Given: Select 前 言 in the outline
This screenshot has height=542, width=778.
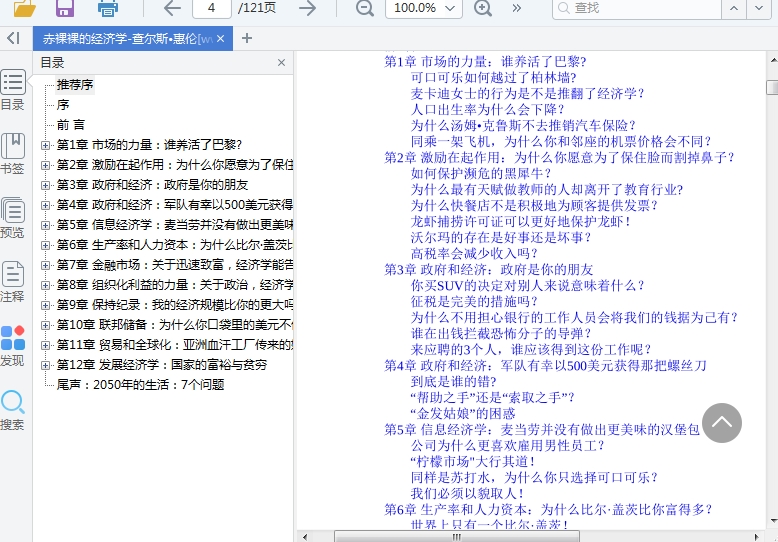Looking at the screenshot, I should point(70,125).
